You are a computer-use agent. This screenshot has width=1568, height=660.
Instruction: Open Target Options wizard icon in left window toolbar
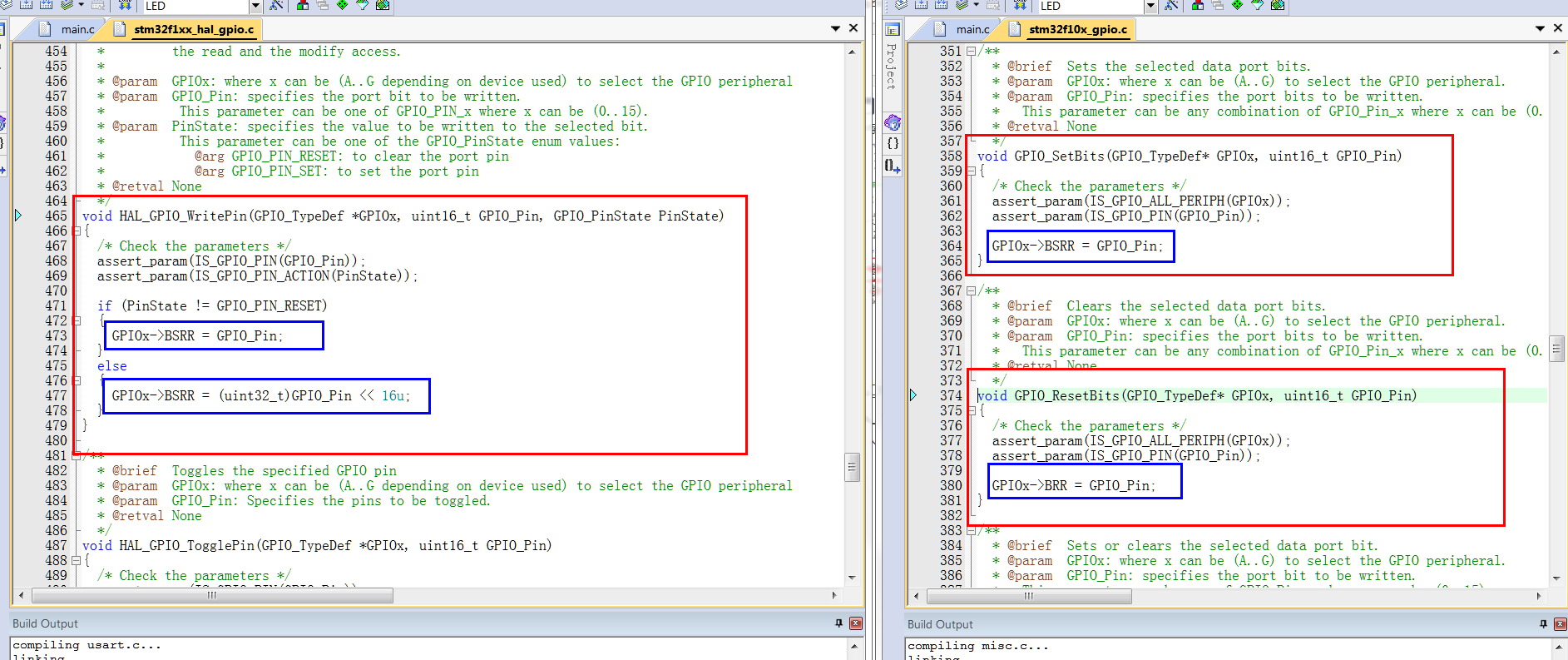coord(276,5)
